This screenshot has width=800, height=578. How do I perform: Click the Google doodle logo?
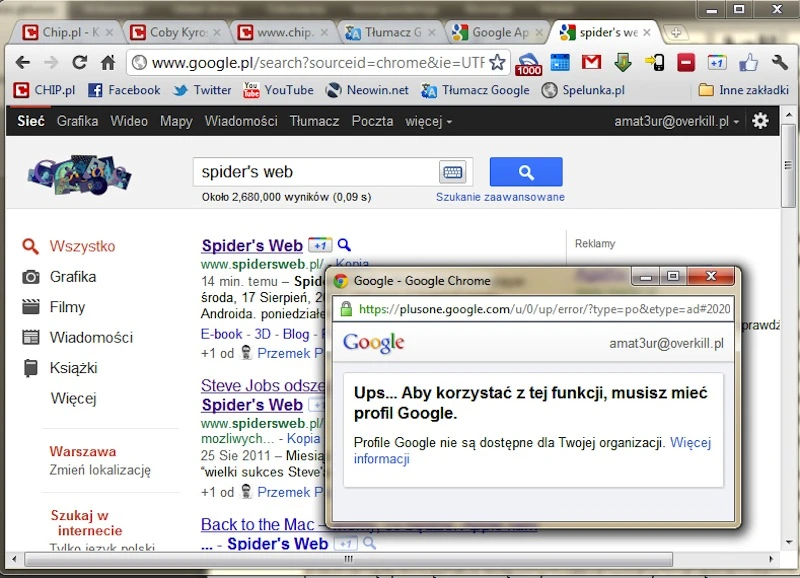tap(79, 174)
